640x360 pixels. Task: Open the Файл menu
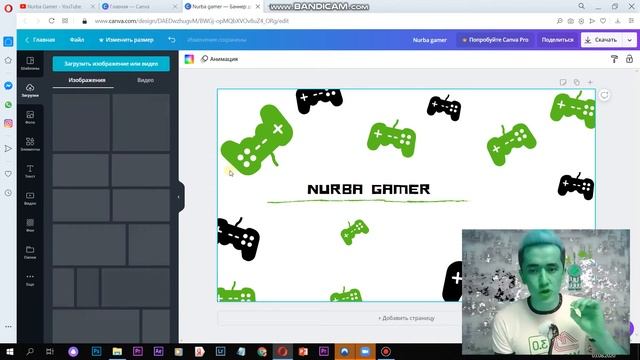coord(77,40)
